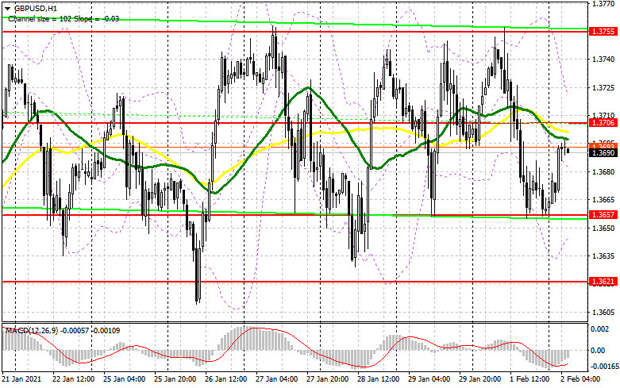This screenshot has width=620, height=388.
Task: Select the MACD(12,26,9) indicator label
Action: 62,330
